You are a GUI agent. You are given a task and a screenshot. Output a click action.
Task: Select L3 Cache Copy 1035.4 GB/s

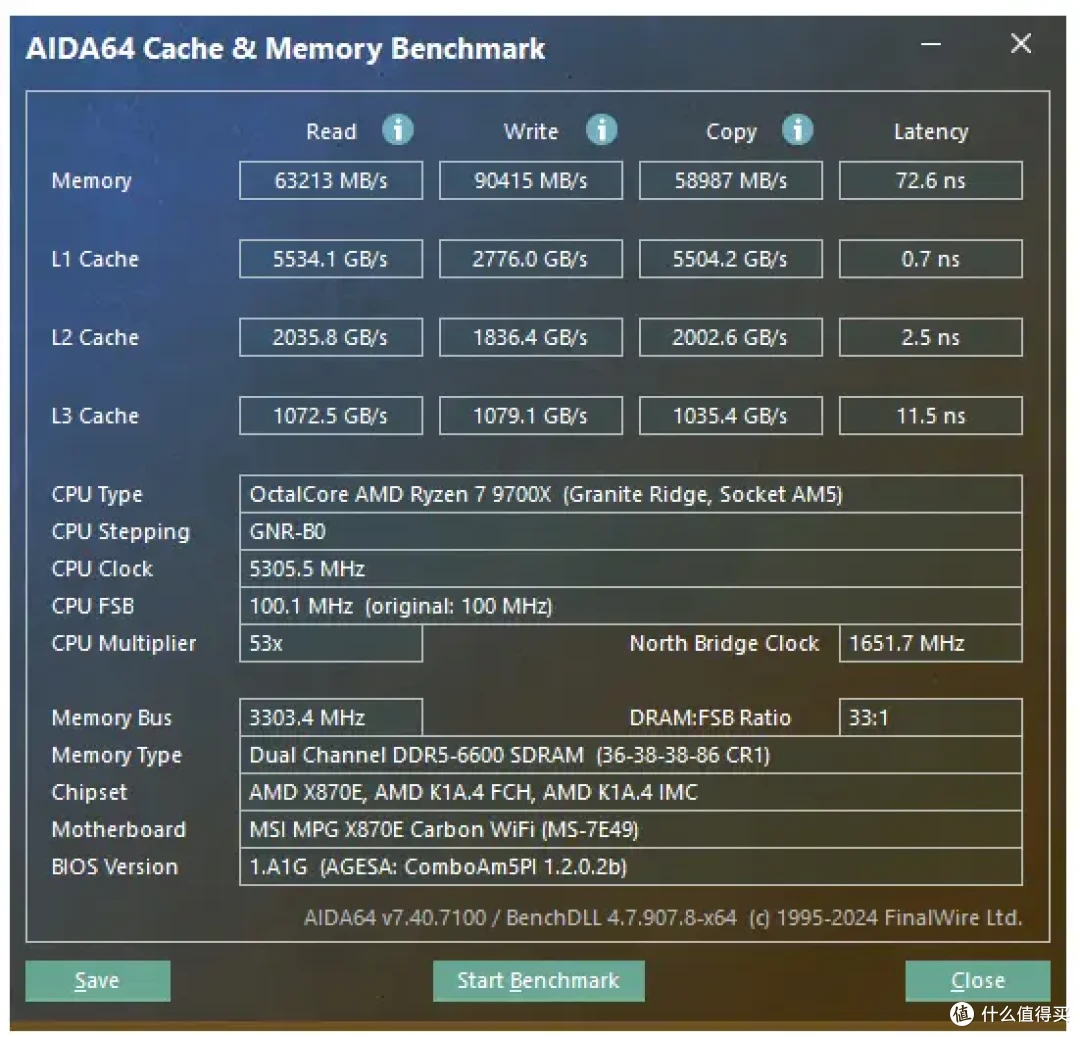pos(730,416)
